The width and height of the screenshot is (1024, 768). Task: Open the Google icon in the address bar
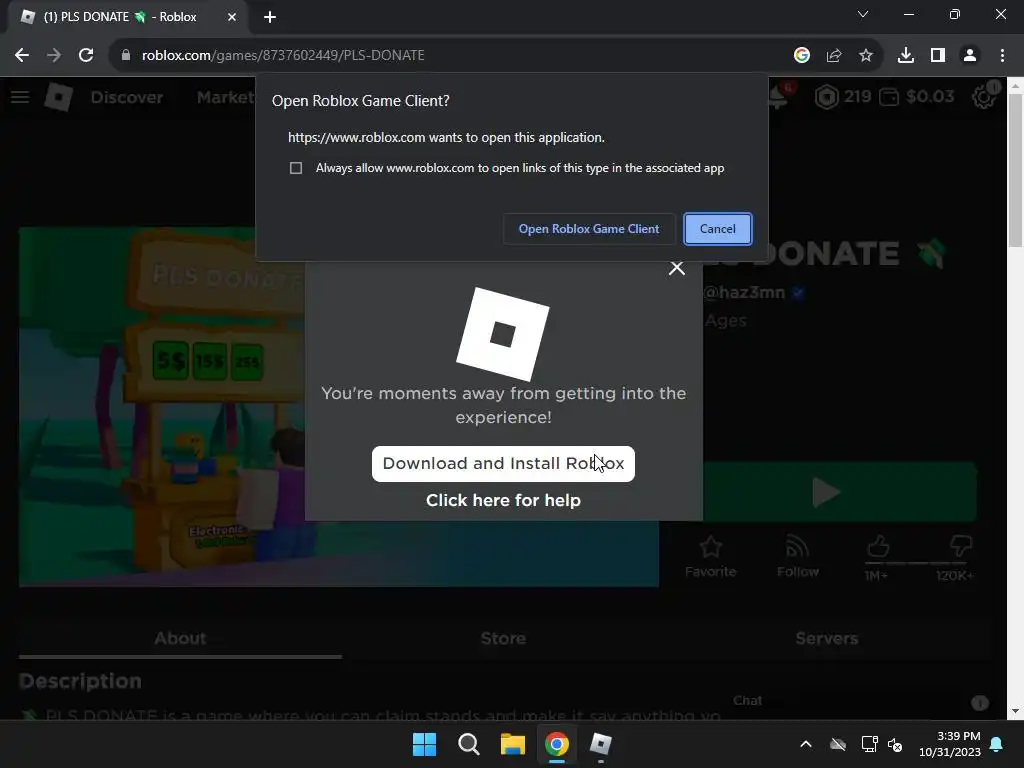pyautogui.click(x=802, y=56)
